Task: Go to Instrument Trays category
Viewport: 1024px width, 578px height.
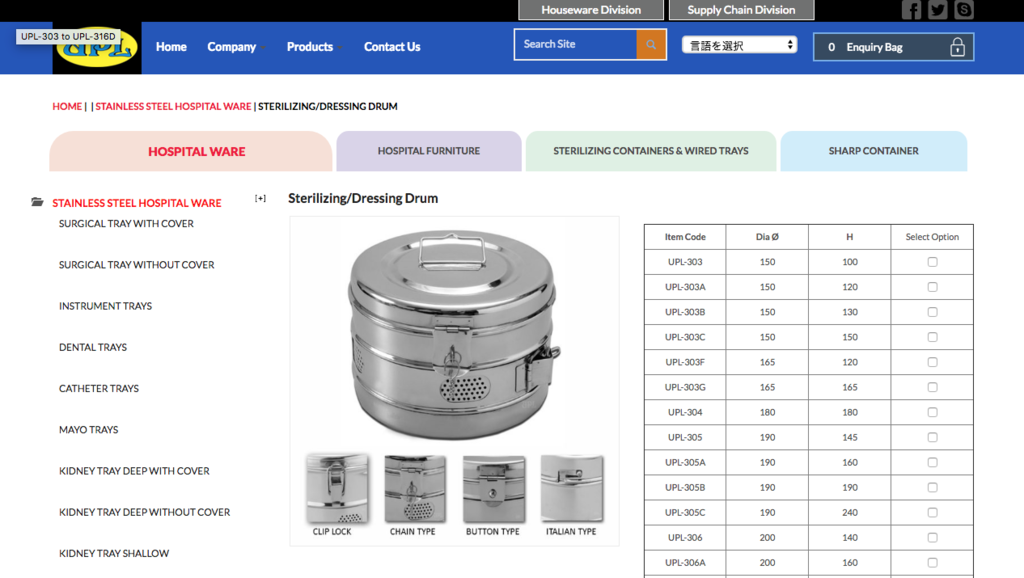Action: [105, 306]
